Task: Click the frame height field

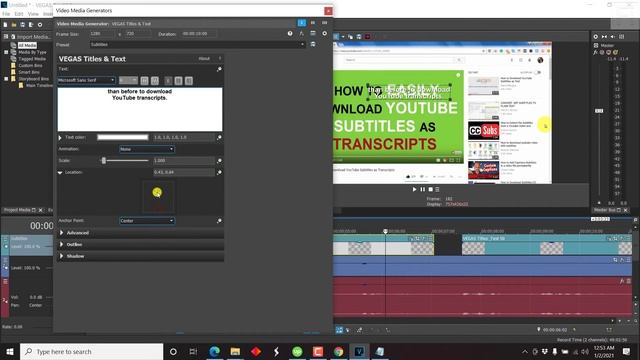Action: coord(138,33)
